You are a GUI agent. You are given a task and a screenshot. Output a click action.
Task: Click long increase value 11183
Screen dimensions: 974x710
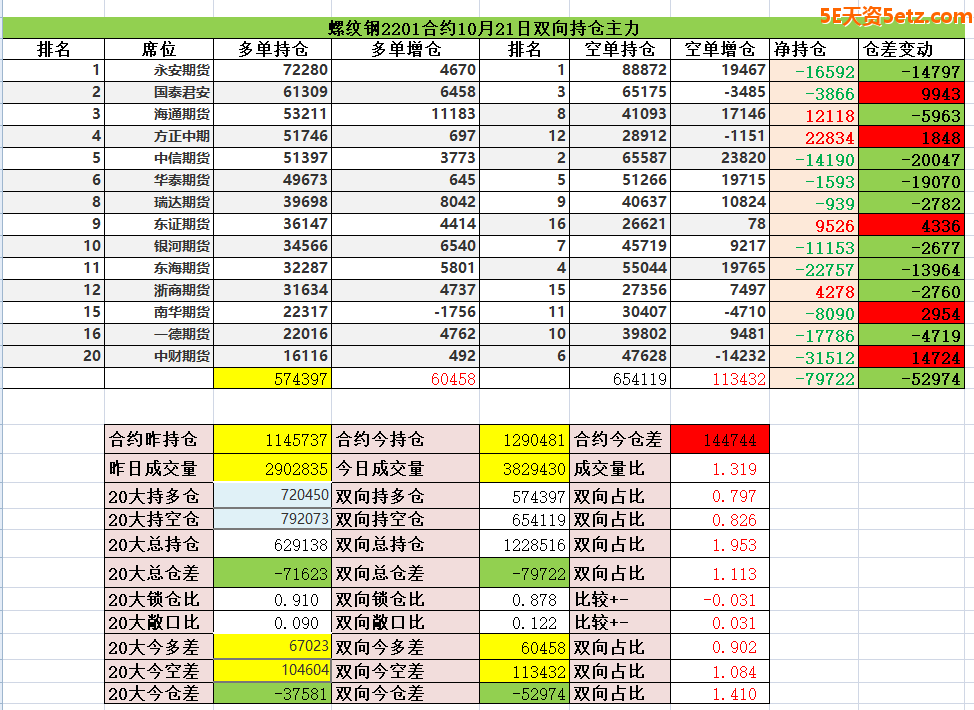pos(406,114)
